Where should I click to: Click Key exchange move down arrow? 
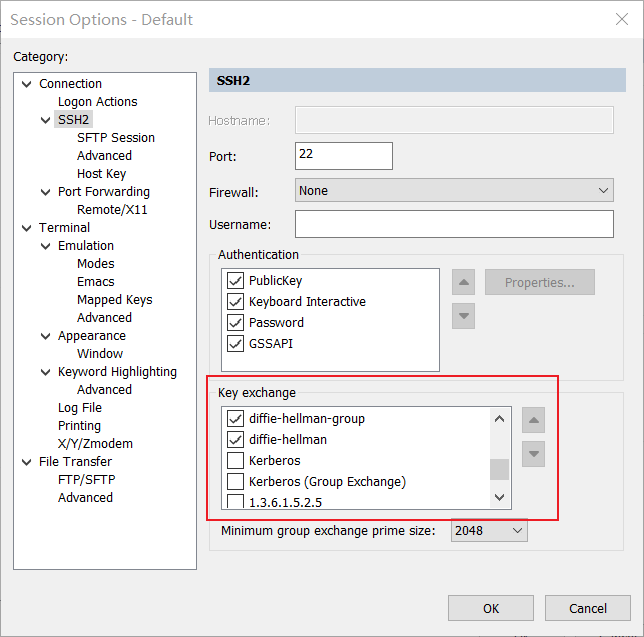(x=534, y=454)
